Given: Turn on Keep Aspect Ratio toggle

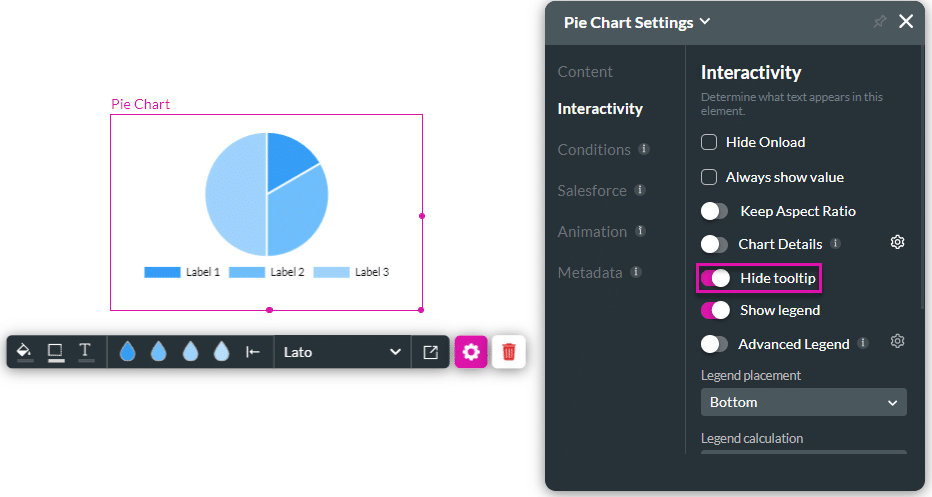Looking at the screenshot, I should tap(715, 211).
